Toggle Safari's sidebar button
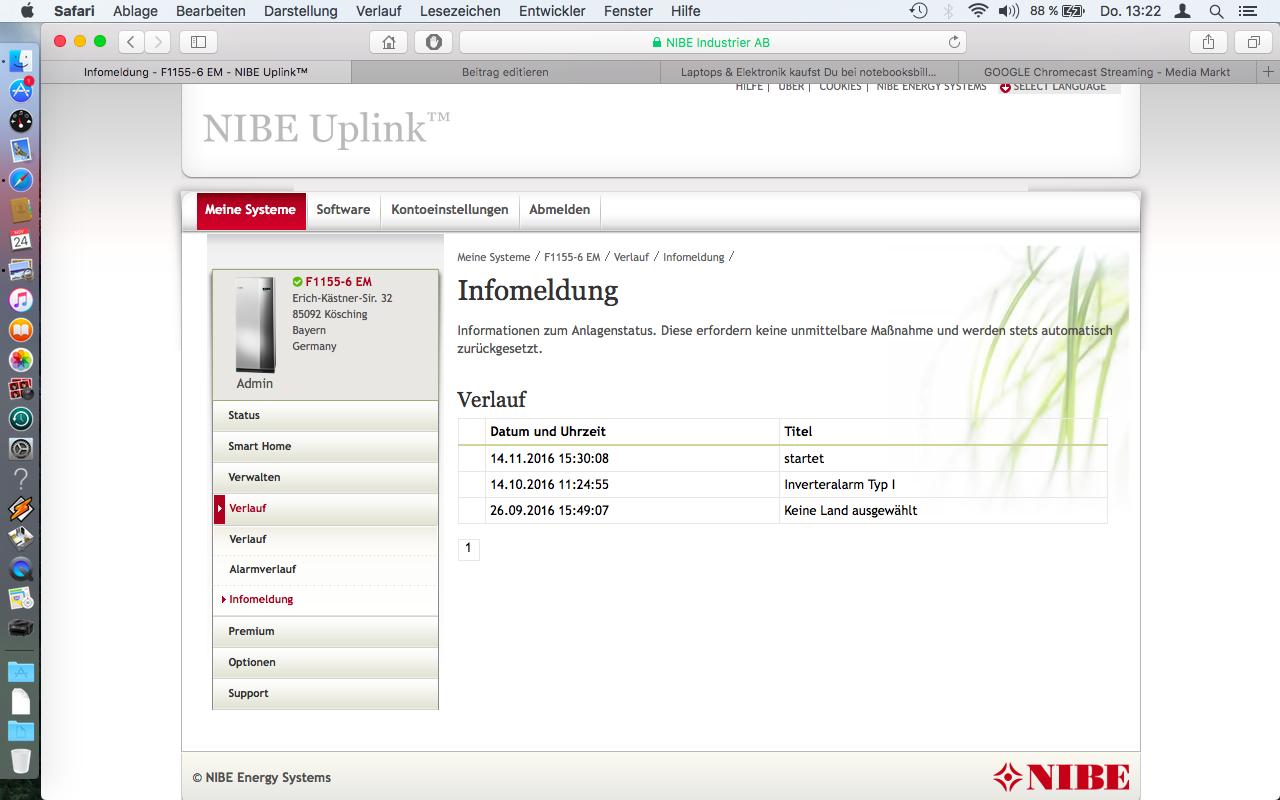This screenshot has height=800, width=1280. click(198, 42)
